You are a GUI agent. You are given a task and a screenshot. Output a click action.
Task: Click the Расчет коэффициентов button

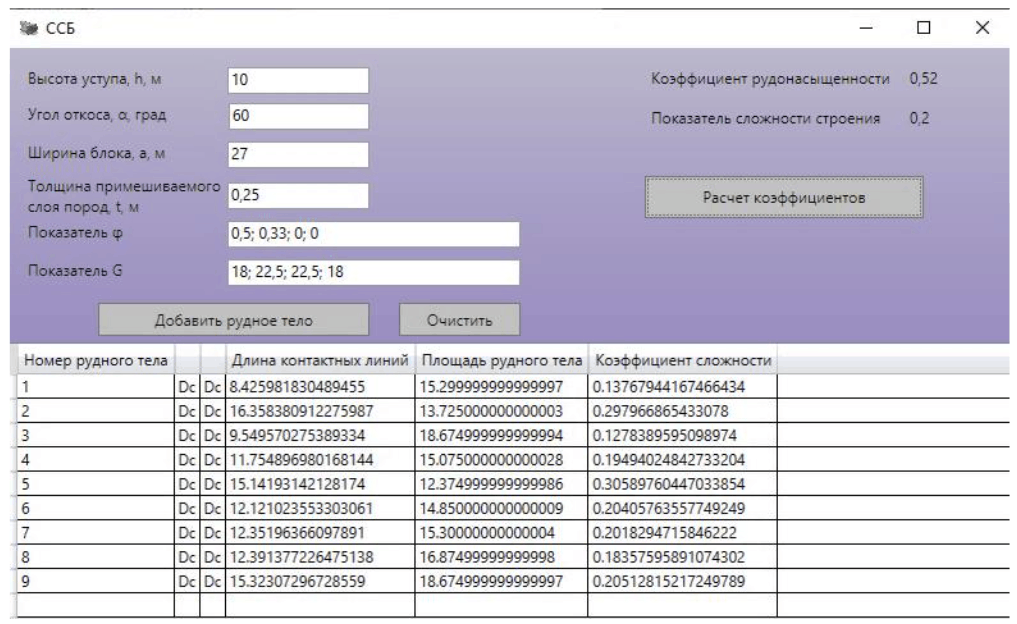[x=783, y=198]
